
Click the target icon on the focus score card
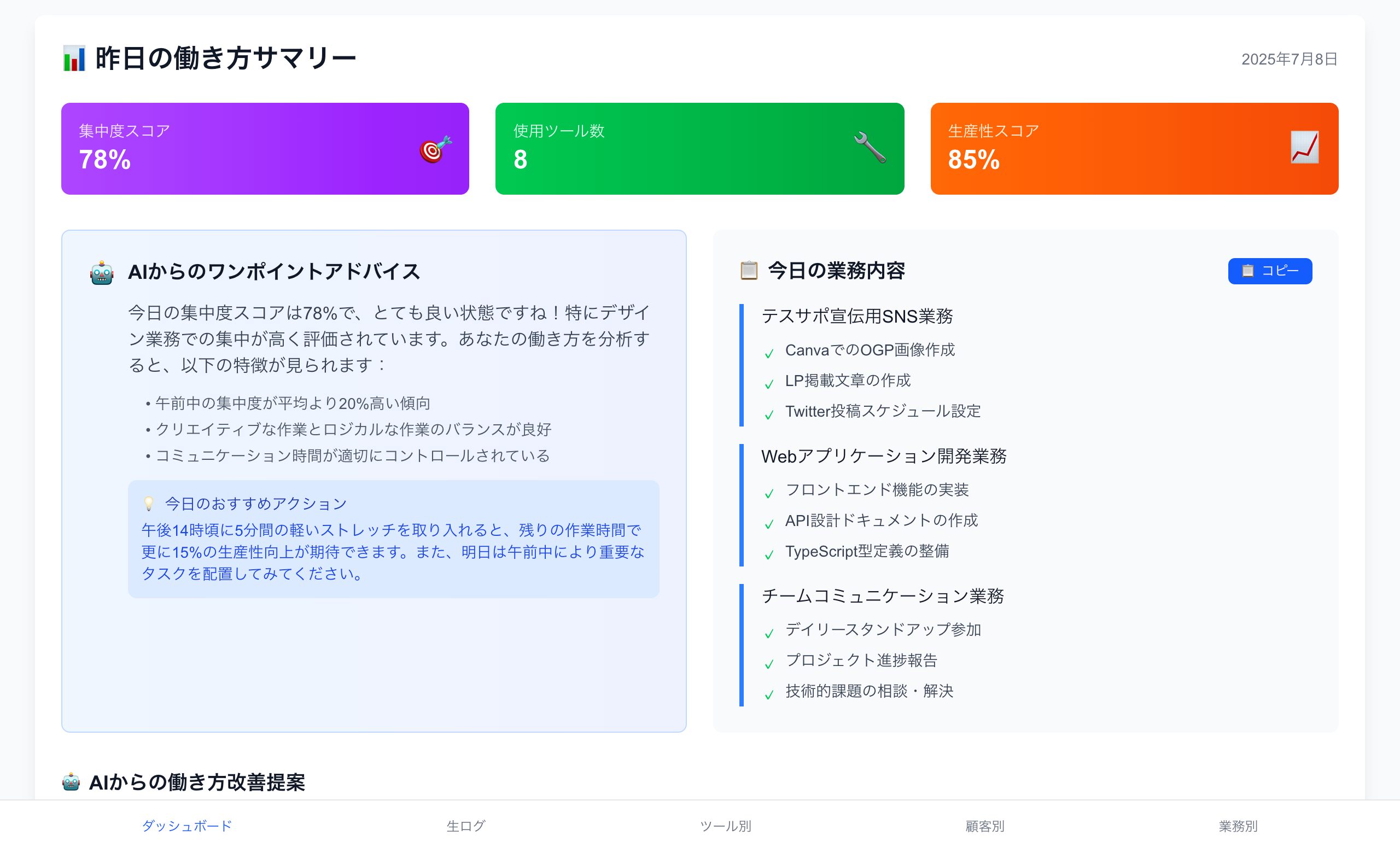pos(435,149)
